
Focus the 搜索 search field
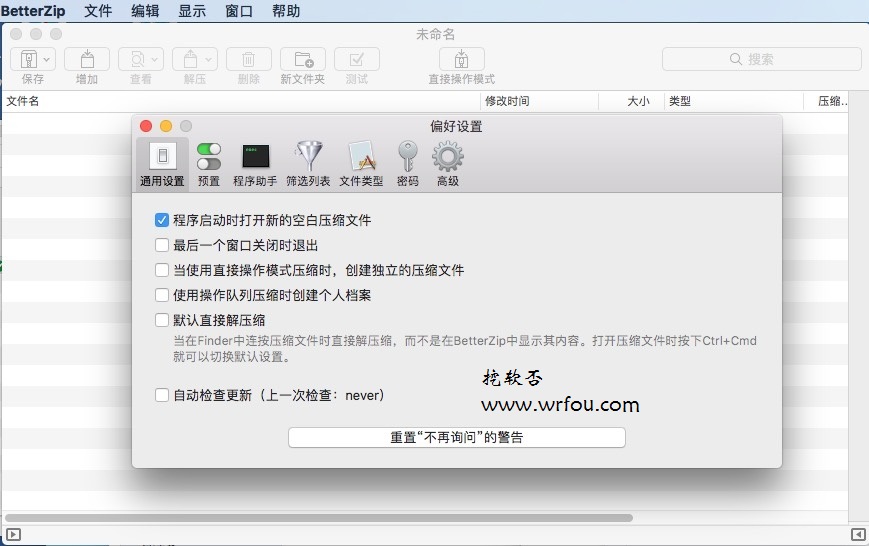point(761,59)
